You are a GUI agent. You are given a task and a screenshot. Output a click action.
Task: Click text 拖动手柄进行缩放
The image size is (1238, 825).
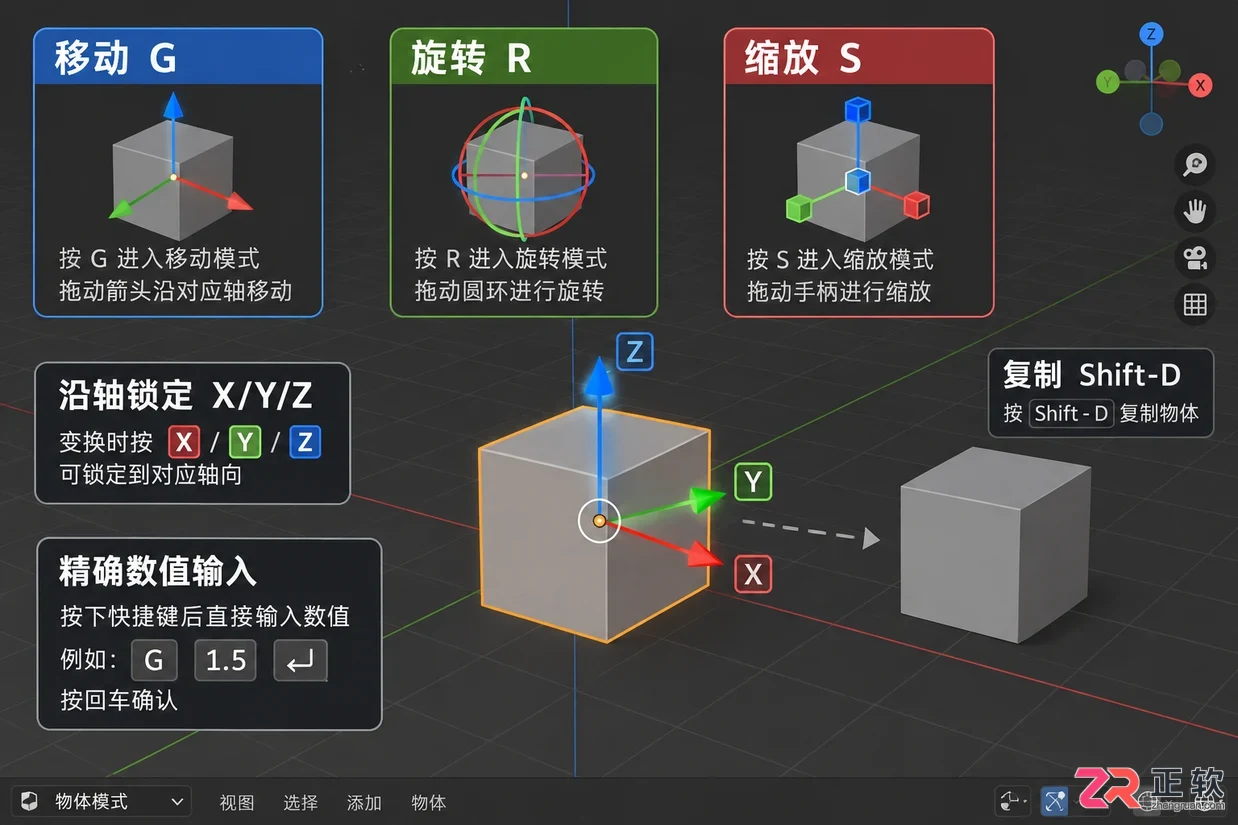[839, 291]
